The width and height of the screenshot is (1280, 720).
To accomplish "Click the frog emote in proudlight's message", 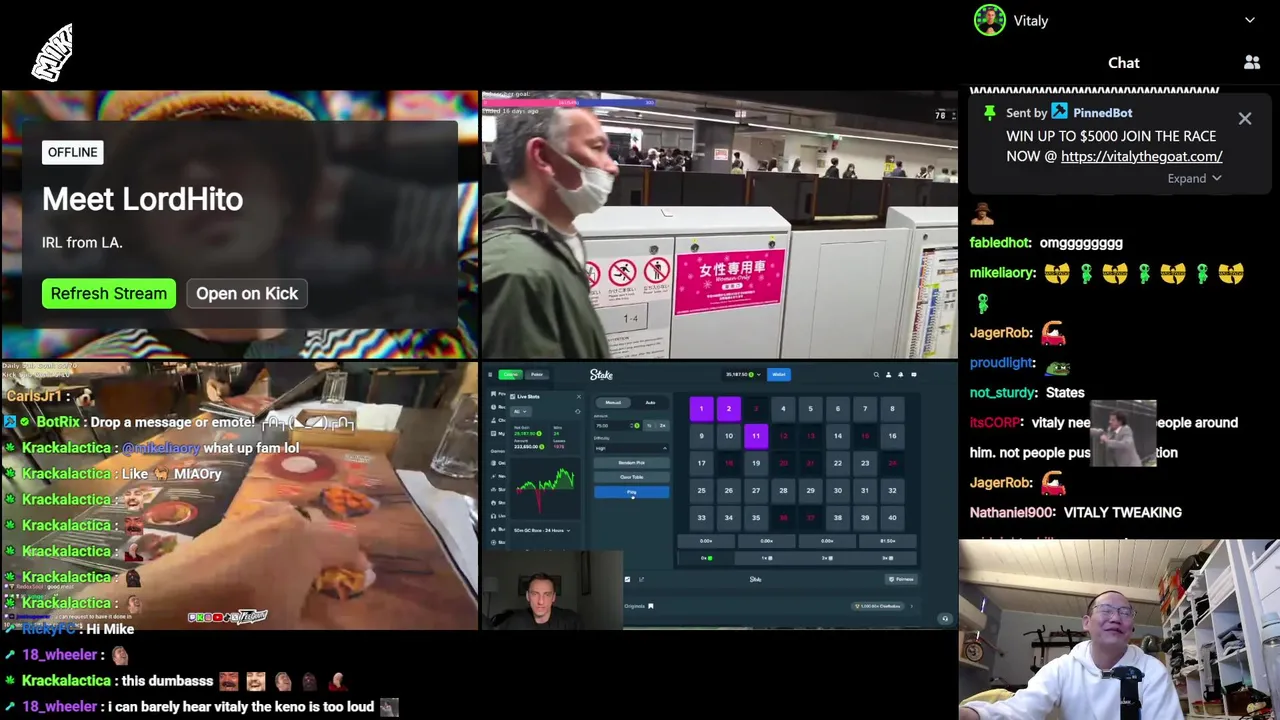I will 1057,366.
